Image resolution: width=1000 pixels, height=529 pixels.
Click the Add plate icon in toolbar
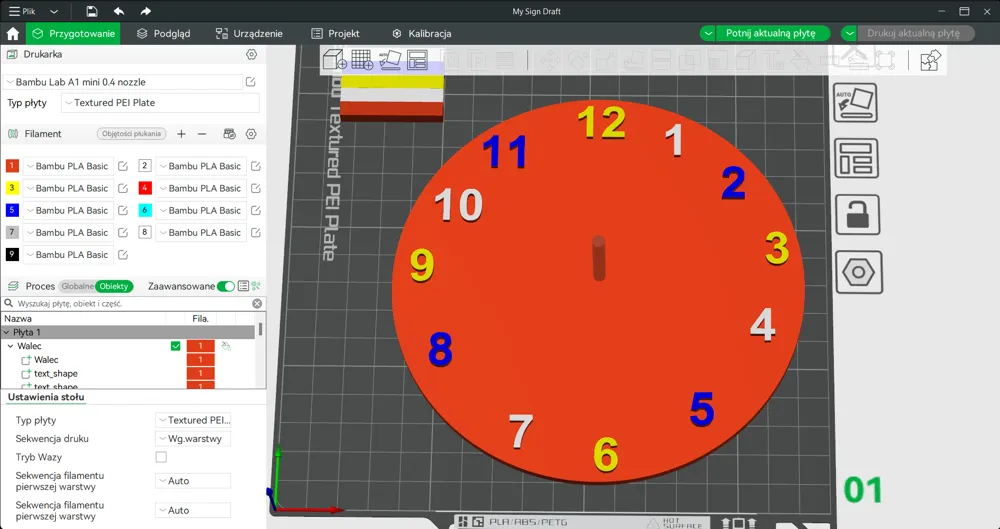tap(362, 60)
